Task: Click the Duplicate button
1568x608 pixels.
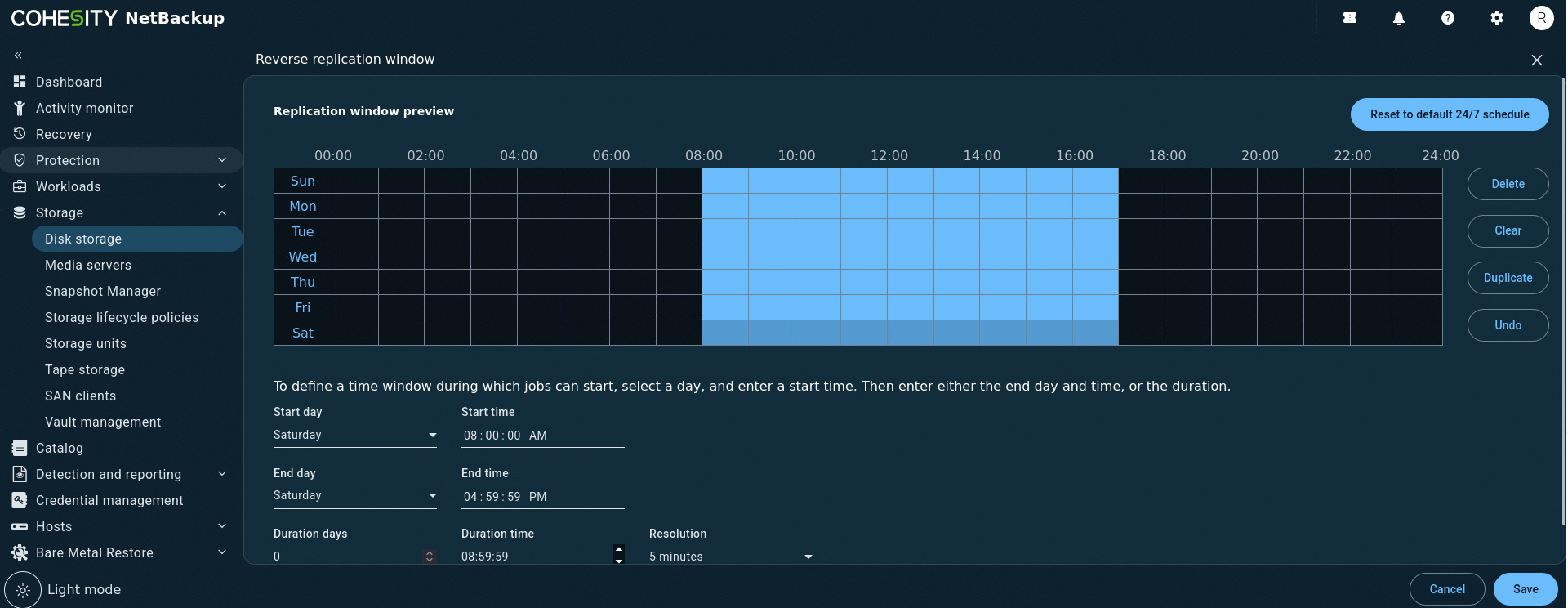Action: (x=1508, y=278)
